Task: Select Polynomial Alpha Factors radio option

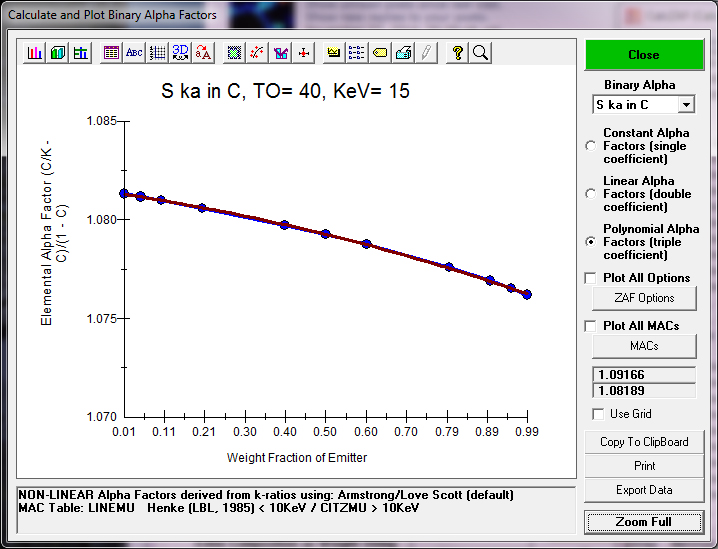Action: click(590, 242)
